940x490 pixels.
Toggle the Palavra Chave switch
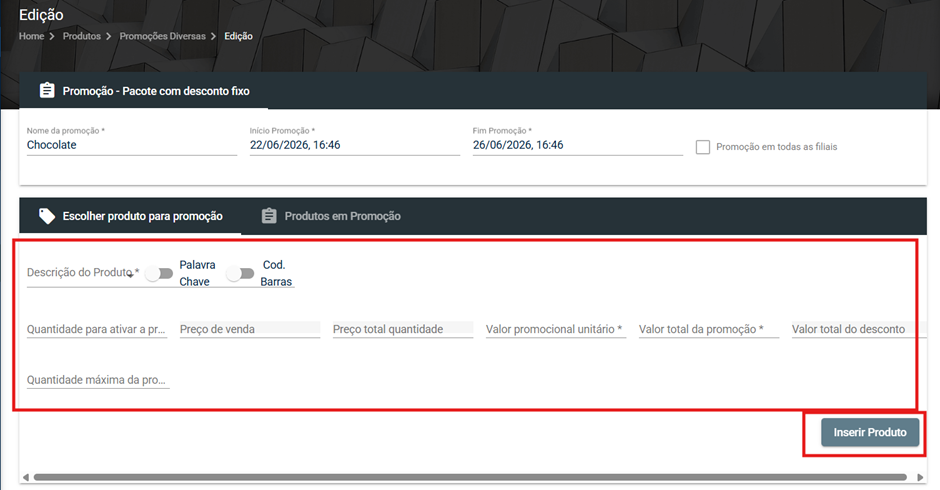point(159,273)
